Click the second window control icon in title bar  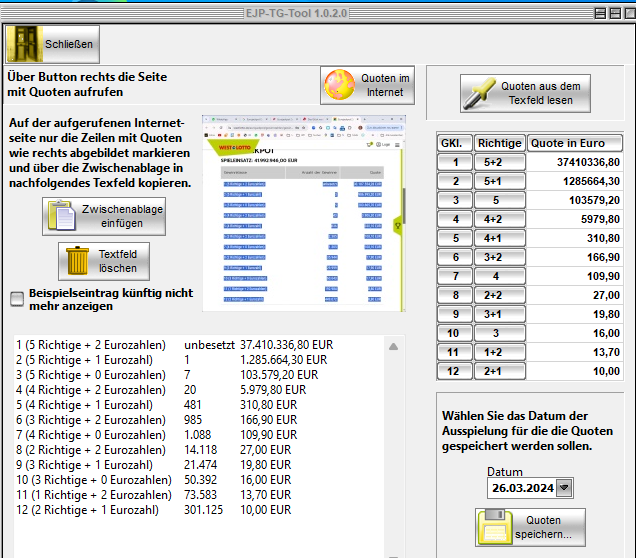pos(615,13)
